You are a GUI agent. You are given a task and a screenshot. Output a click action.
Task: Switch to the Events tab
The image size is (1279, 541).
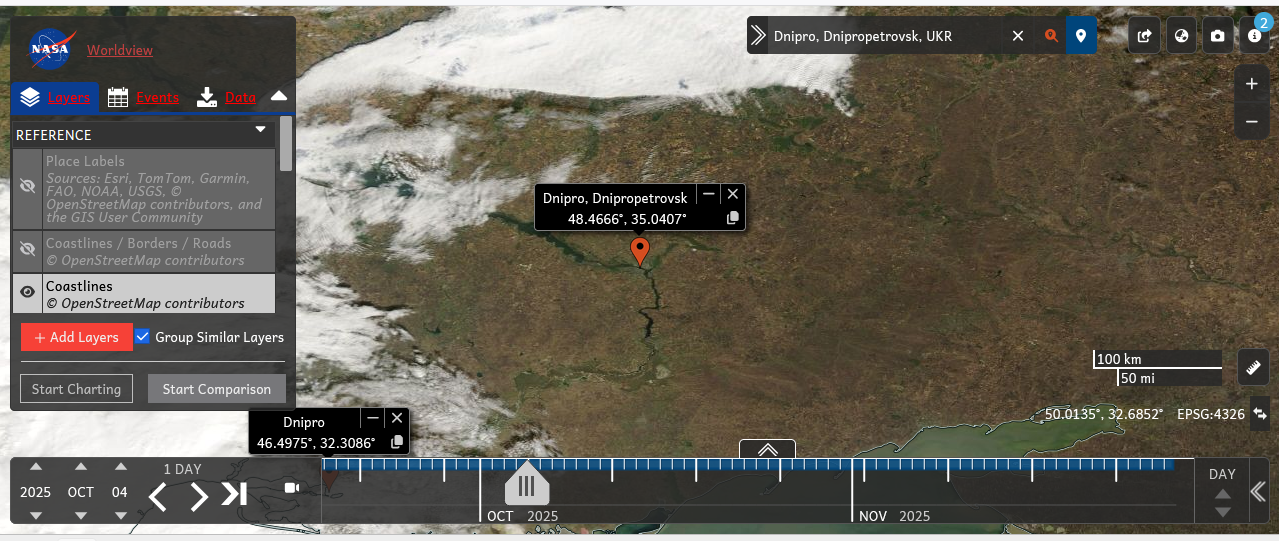143,97
